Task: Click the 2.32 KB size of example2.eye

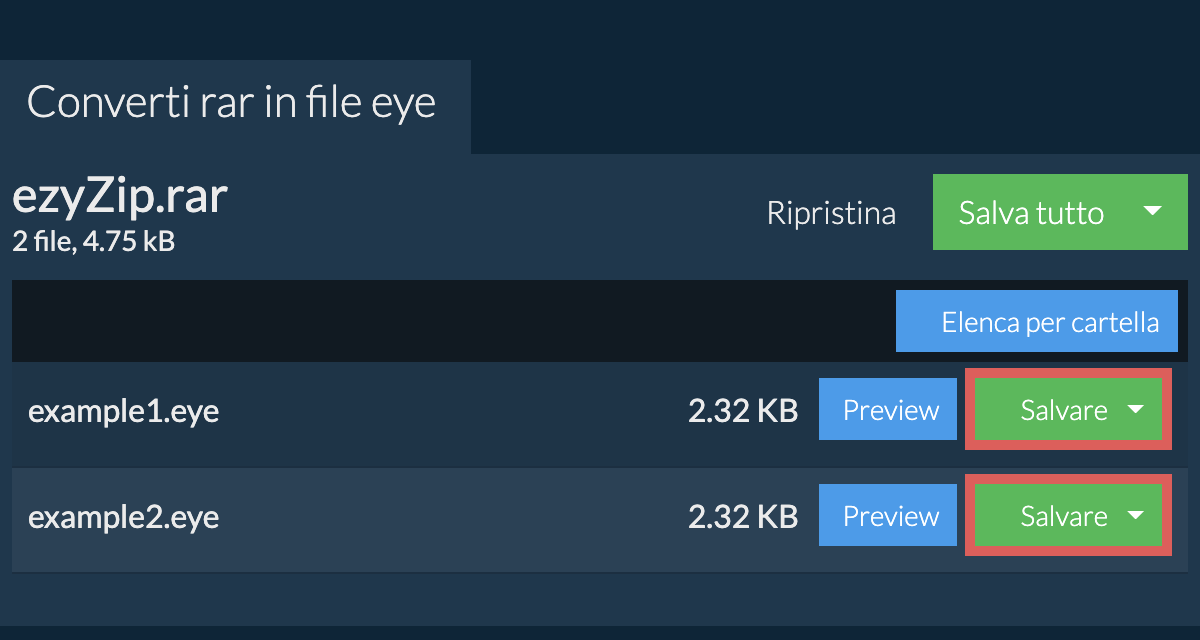Action: (742, 517)
